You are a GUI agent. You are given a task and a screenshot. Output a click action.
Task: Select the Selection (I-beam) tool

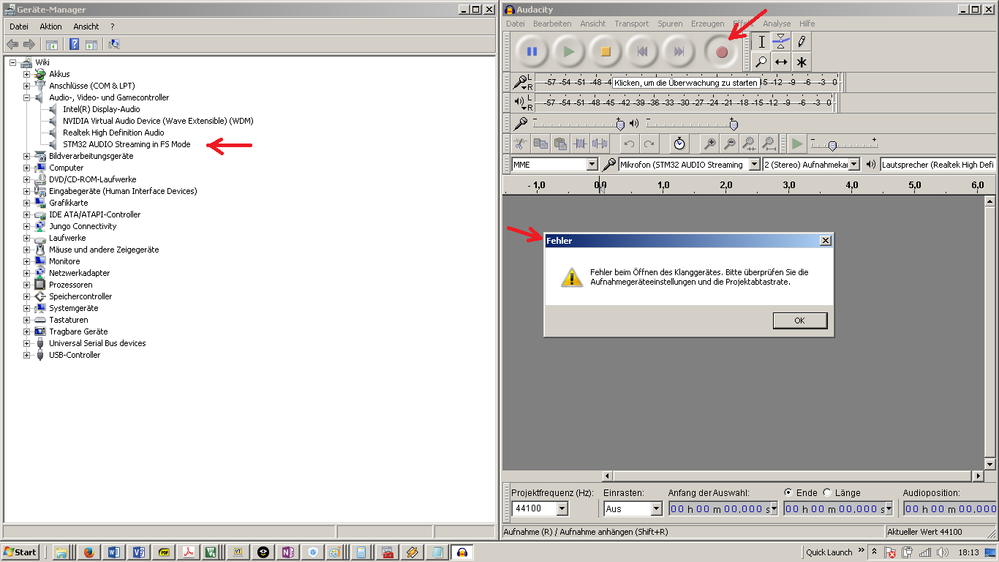761,42
